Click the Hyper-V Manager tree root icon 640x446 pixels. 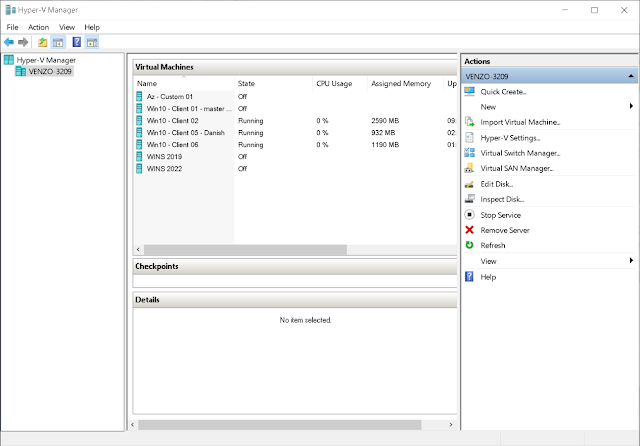pyautogui.click(x=9, y=60)
